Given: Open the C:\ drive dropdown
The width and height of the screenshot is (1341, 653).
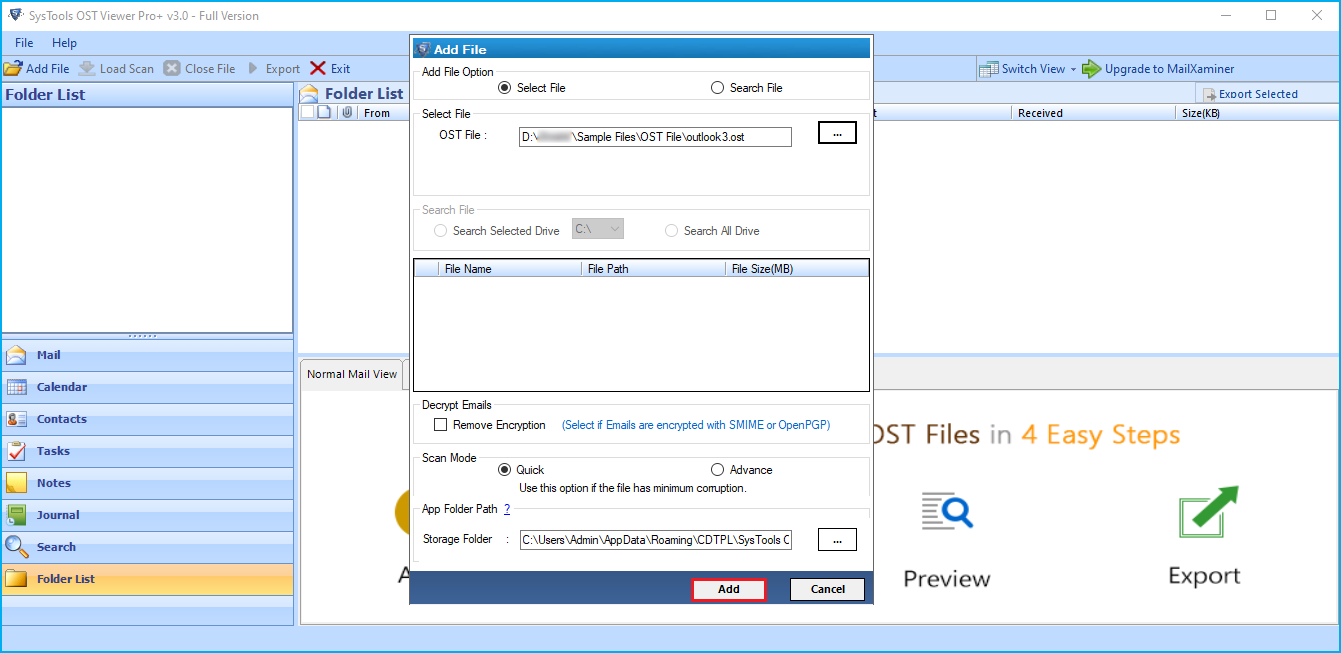Looking at the screenshot, I should pos(598,230).
